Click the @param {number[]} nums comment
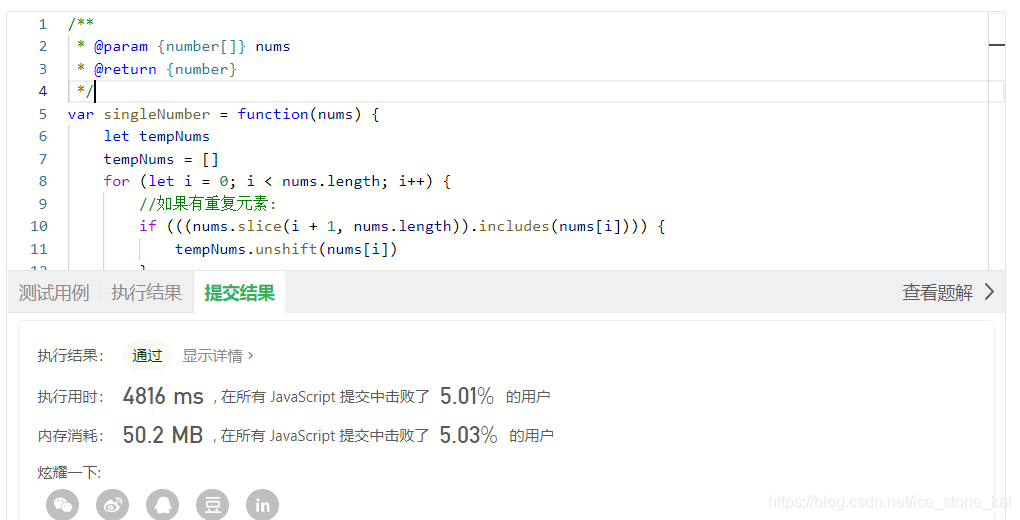Screen dimensions: 1020x520 pyautogui.click(x=183, y=46)
